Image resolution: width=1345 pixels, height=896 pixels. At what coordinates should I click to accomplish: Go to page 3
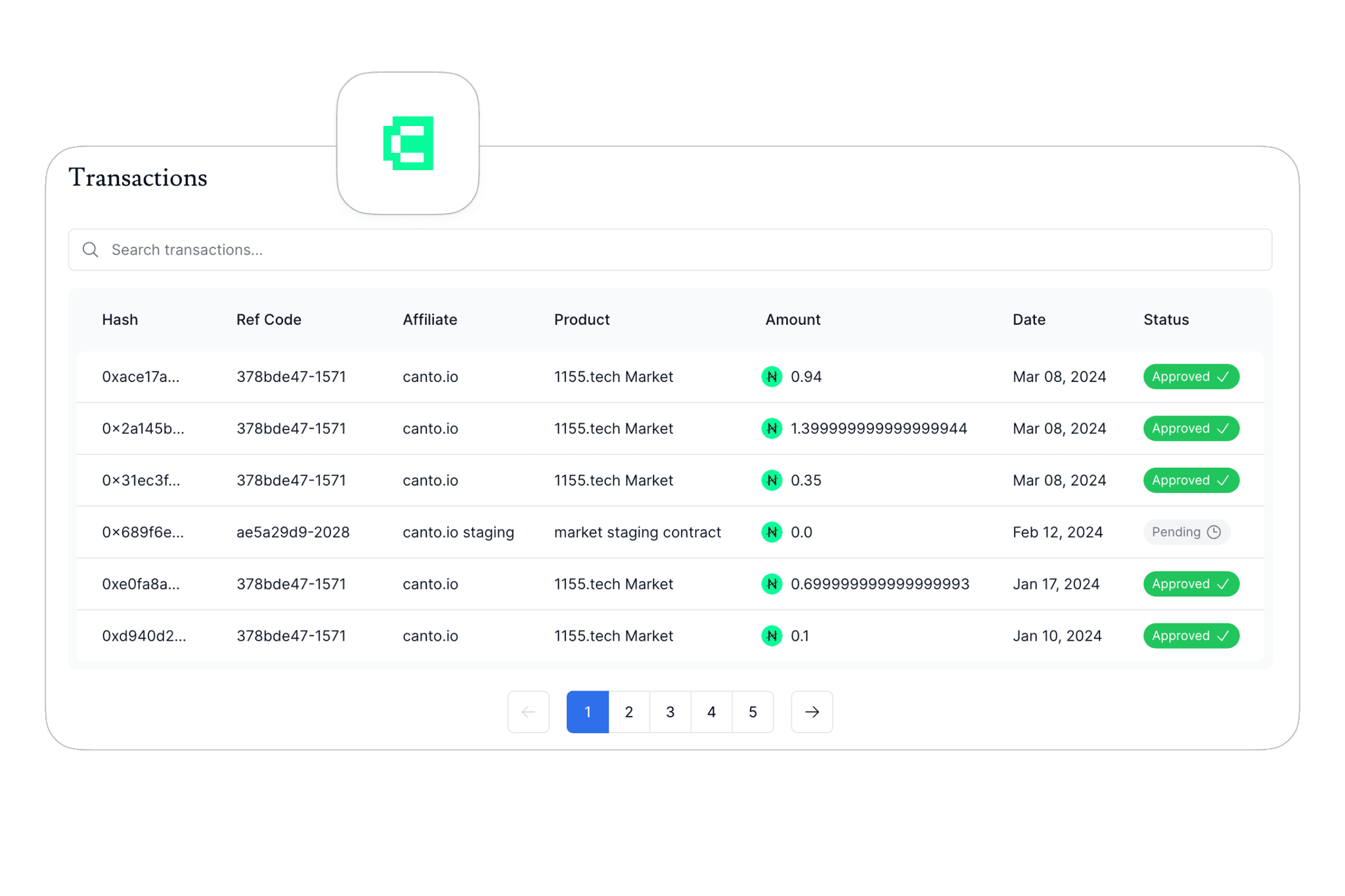pos(670,712)
